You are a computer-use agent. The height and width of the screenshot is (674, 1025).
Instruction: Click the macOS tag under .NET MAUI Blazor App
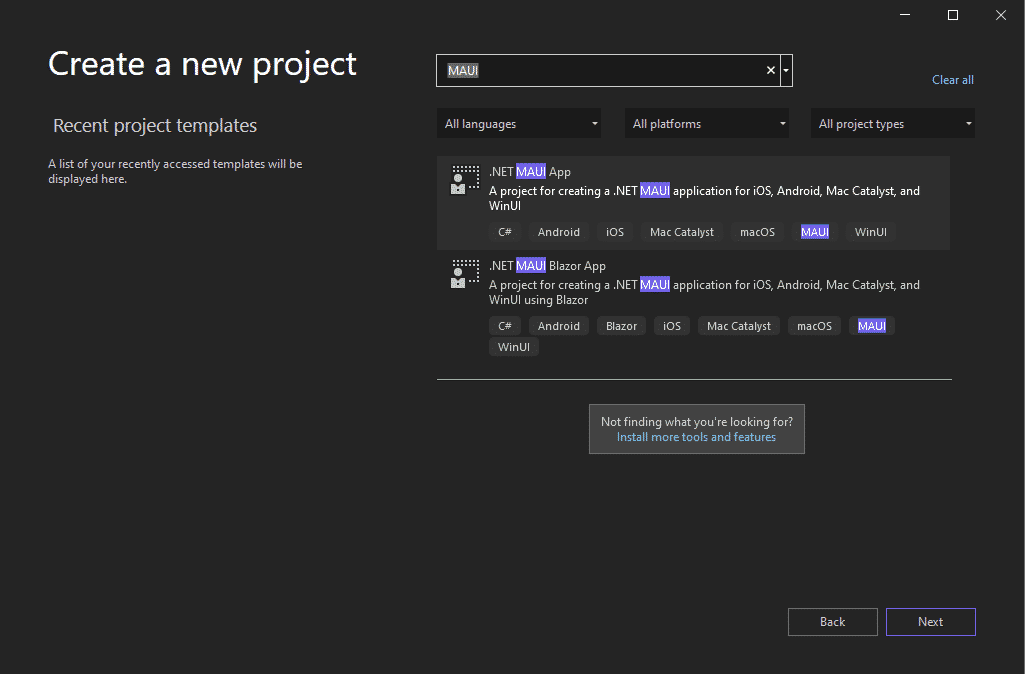tap(815, 326)
